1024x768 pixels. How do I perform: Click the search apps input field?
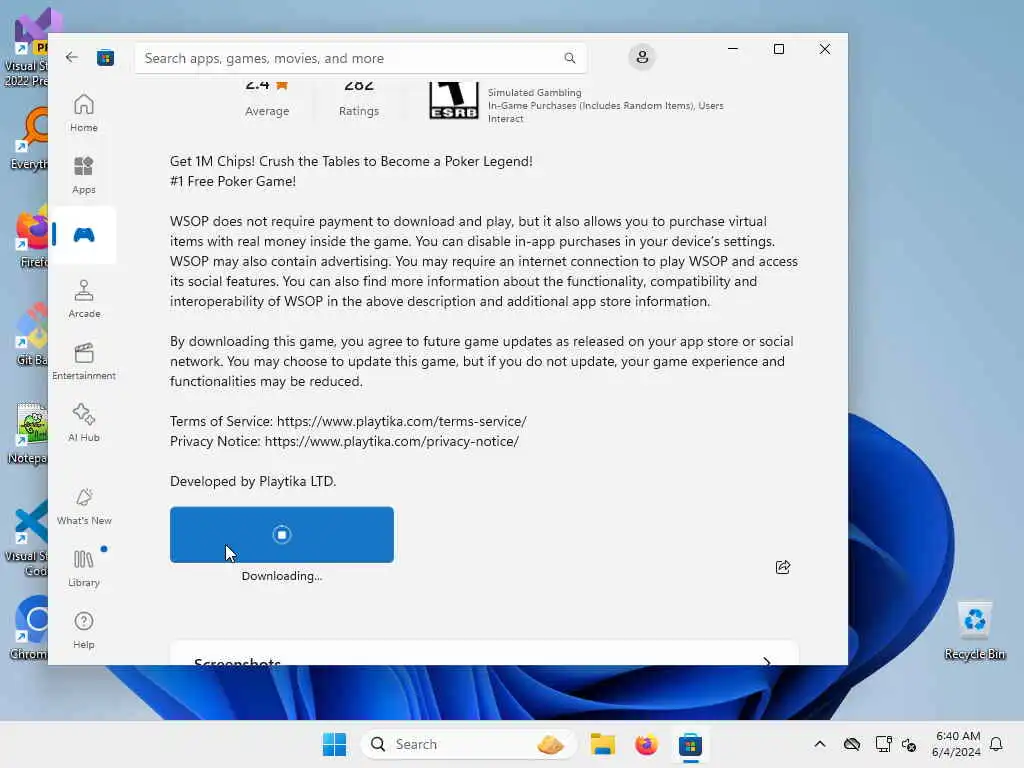point(360,58)
